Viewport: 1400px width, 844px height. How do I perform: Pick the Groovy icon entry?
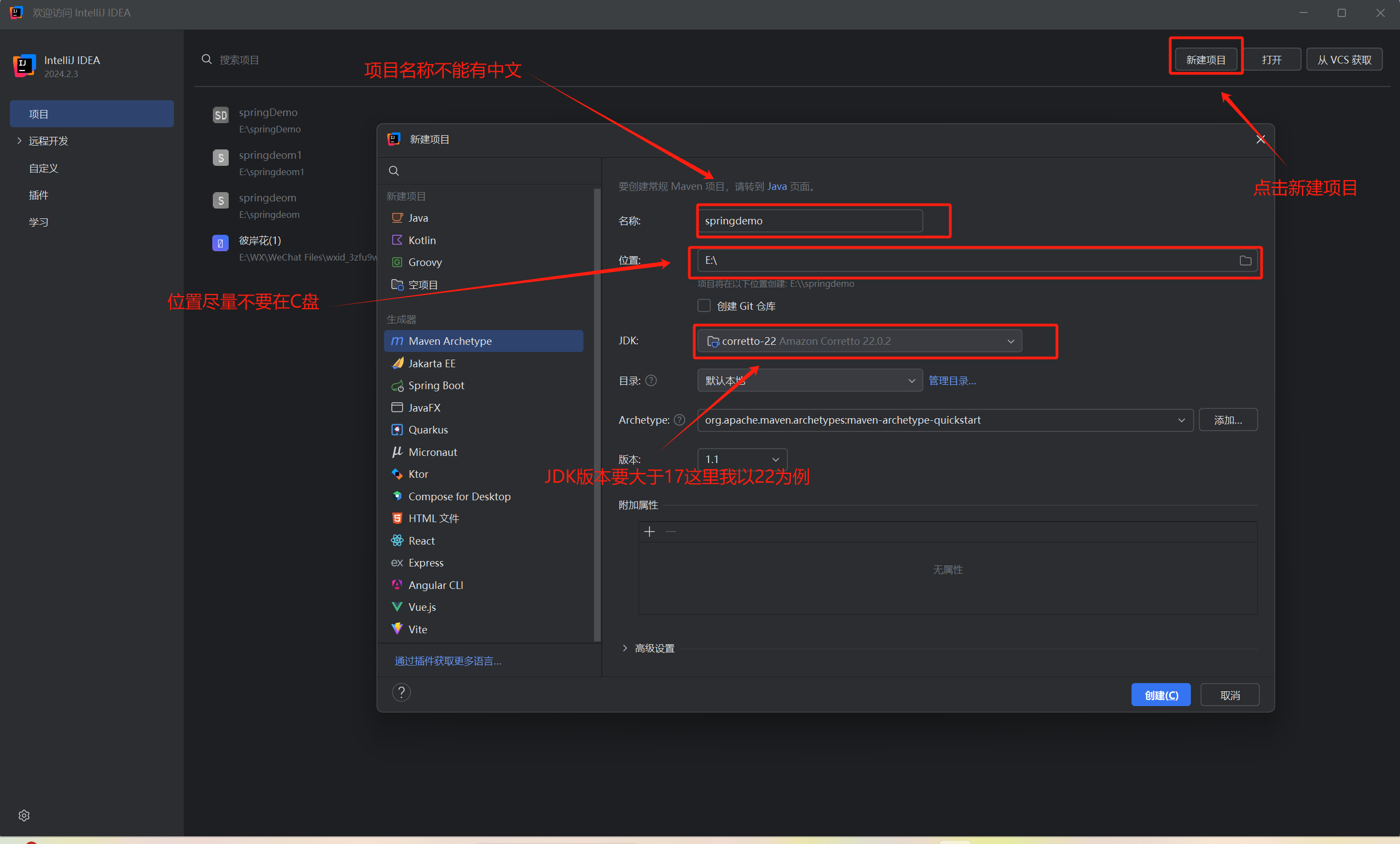point(397,262)
